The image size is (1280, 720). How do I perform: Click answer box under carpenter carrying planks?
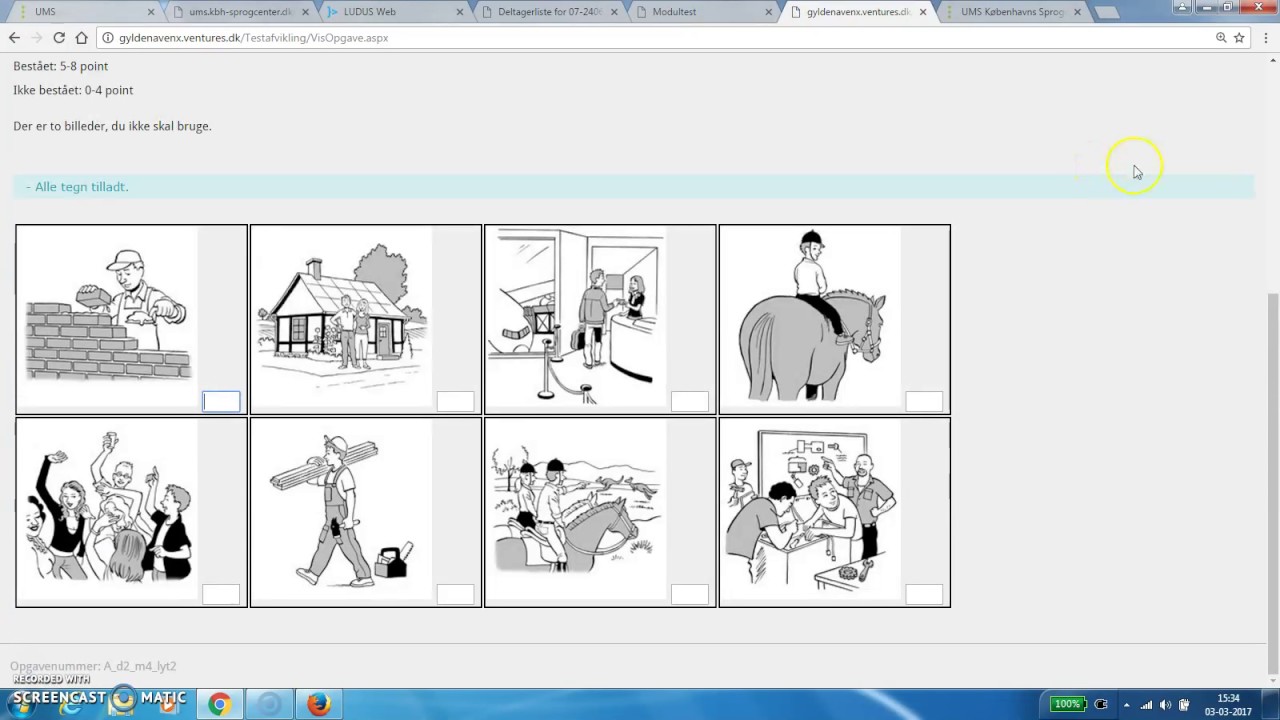[455, 594]
